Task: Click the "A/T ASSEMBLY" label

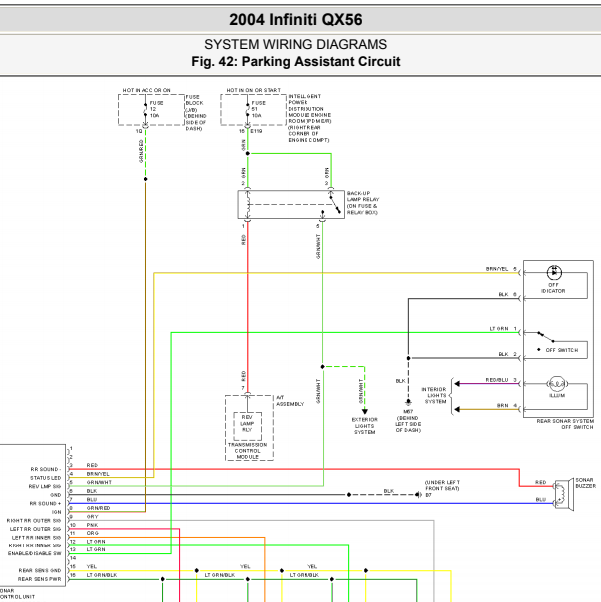Action: click(x=290, y=401)
